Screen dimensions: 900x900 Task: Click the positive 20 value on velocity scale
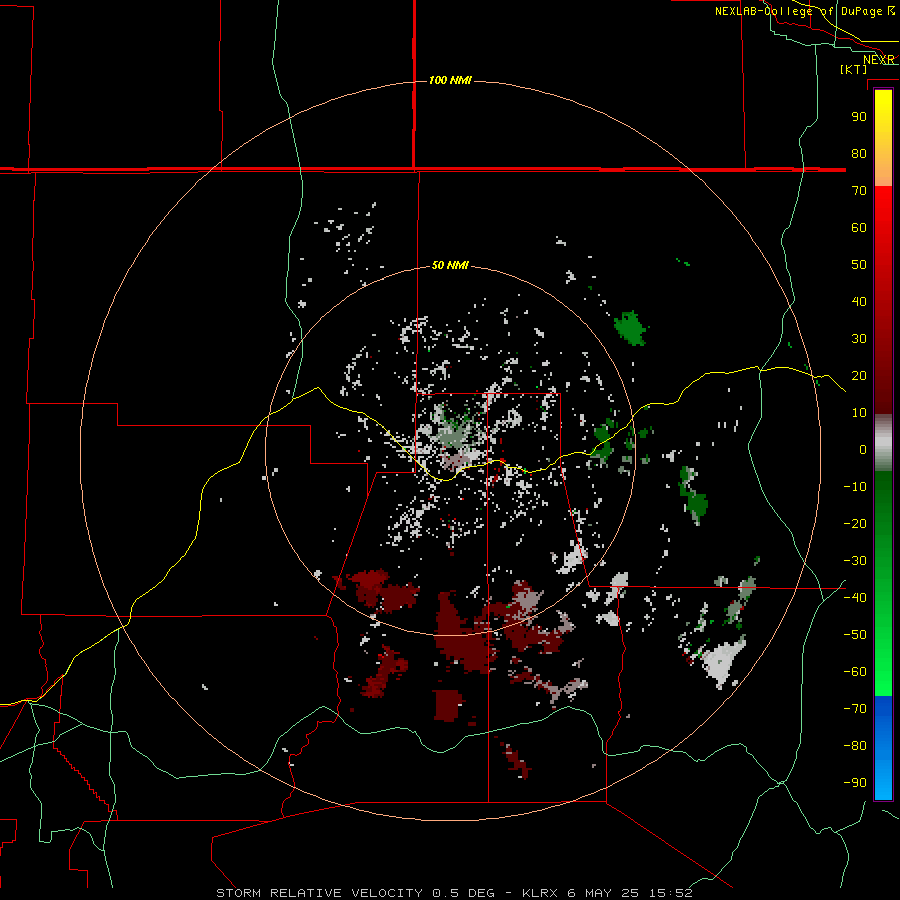(859, 375)
